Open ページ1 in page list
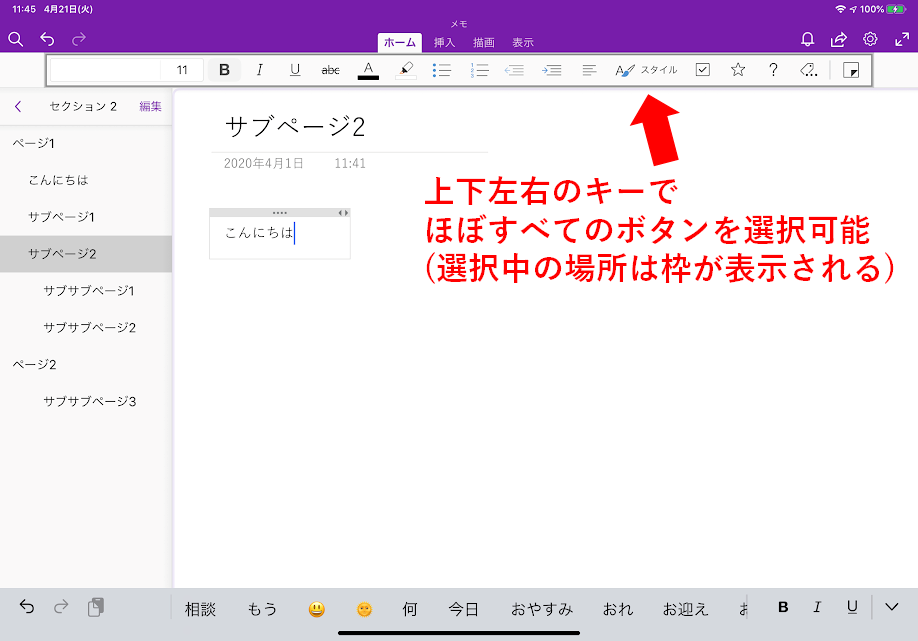The image size is (918, 641). pyautogui.click(x=86, y=143)
